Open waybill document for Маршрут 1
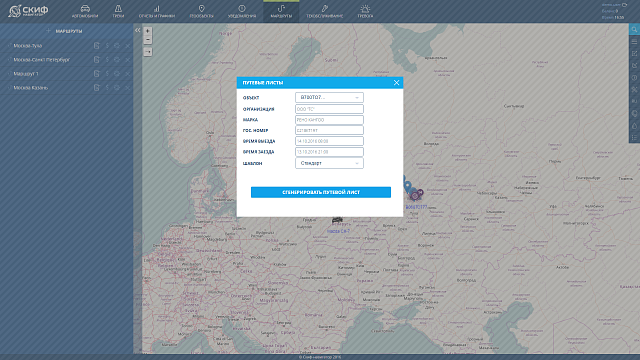The height and width of the screenshot is (360, 640). 97,74
